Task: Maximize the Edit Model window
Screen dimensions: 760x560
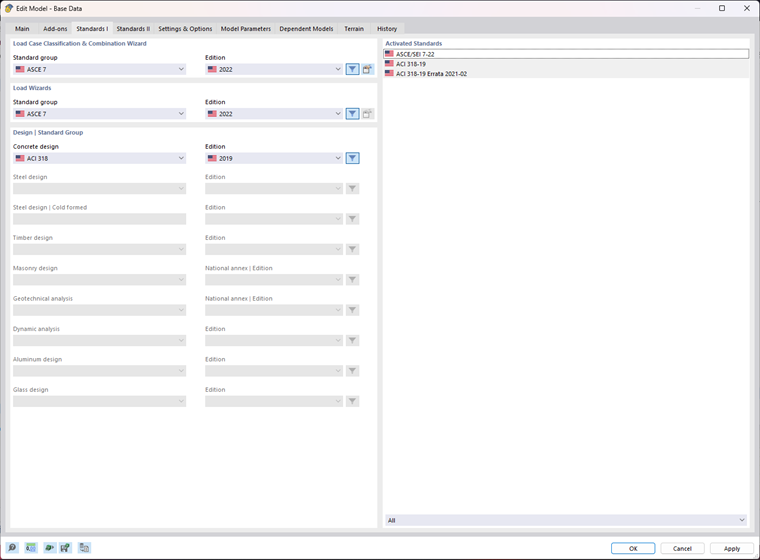Action: [722, 8]
